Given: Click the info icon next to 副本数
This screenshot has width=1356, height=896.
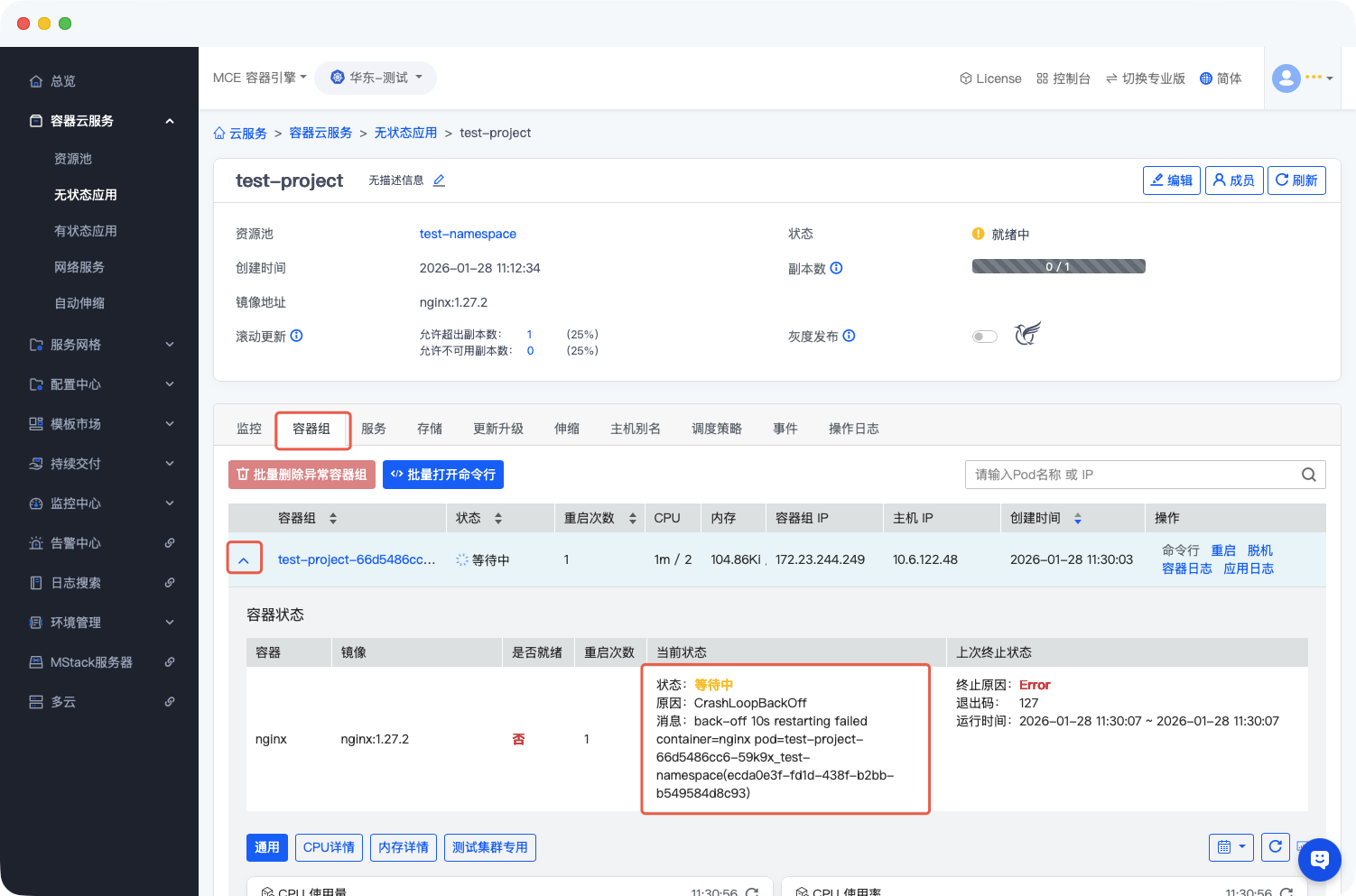Looking at the screenshot, I should click(836, 268).
